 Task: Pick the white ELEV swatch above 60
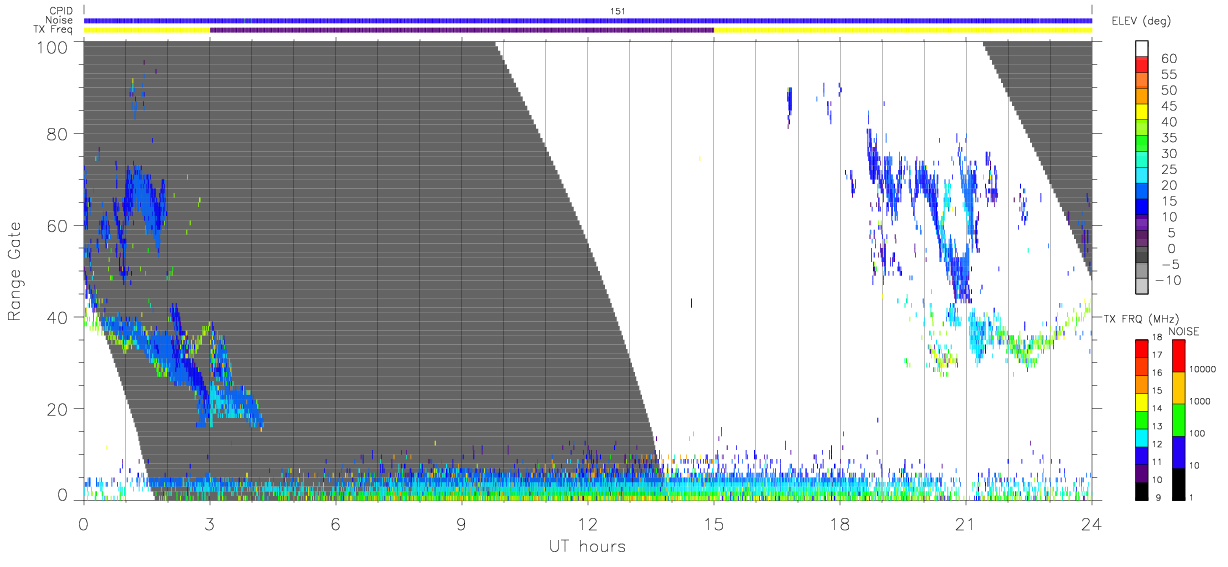click(x=1142, y=49)
